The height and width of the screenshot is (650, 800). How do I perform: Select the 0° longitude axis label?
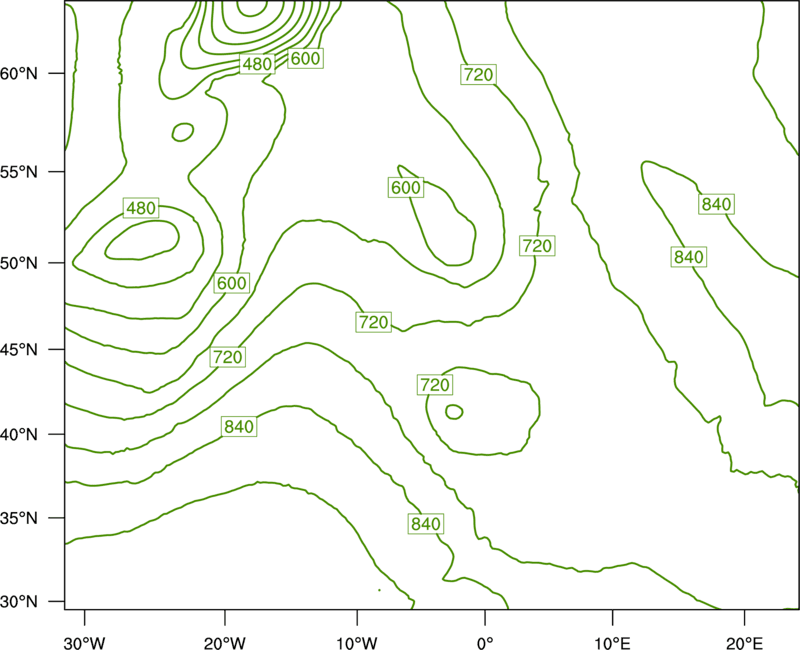coord(485,643)
